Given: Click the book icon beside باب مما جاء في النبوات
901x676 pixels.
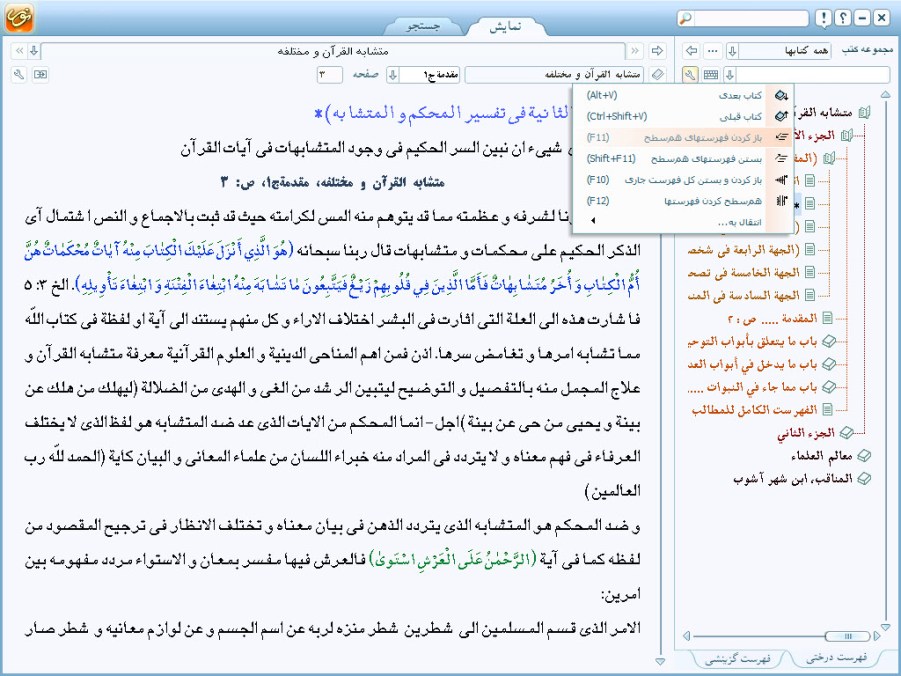Looking at the screenshot, I should 829,387.
